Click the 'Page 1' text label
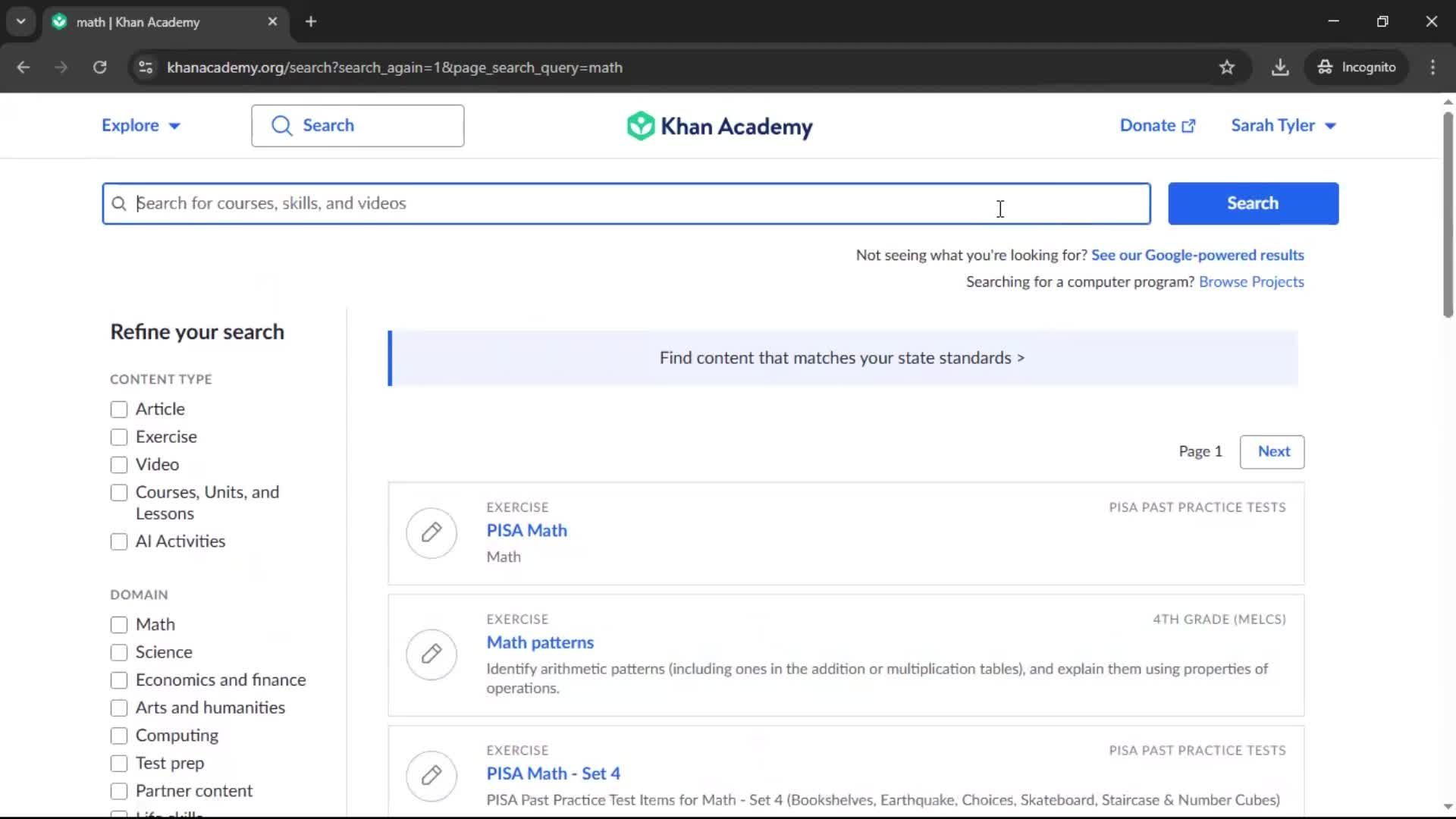The width and height of the screenshot is (1456, 819). [1200, 452]
